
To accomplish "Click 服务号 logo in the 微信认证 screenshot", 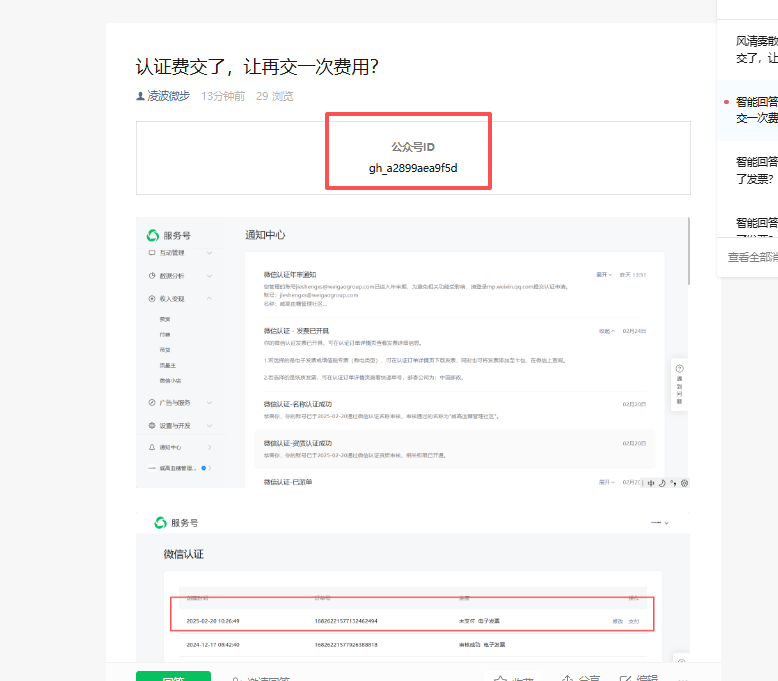I will click(x=160, y=523).
